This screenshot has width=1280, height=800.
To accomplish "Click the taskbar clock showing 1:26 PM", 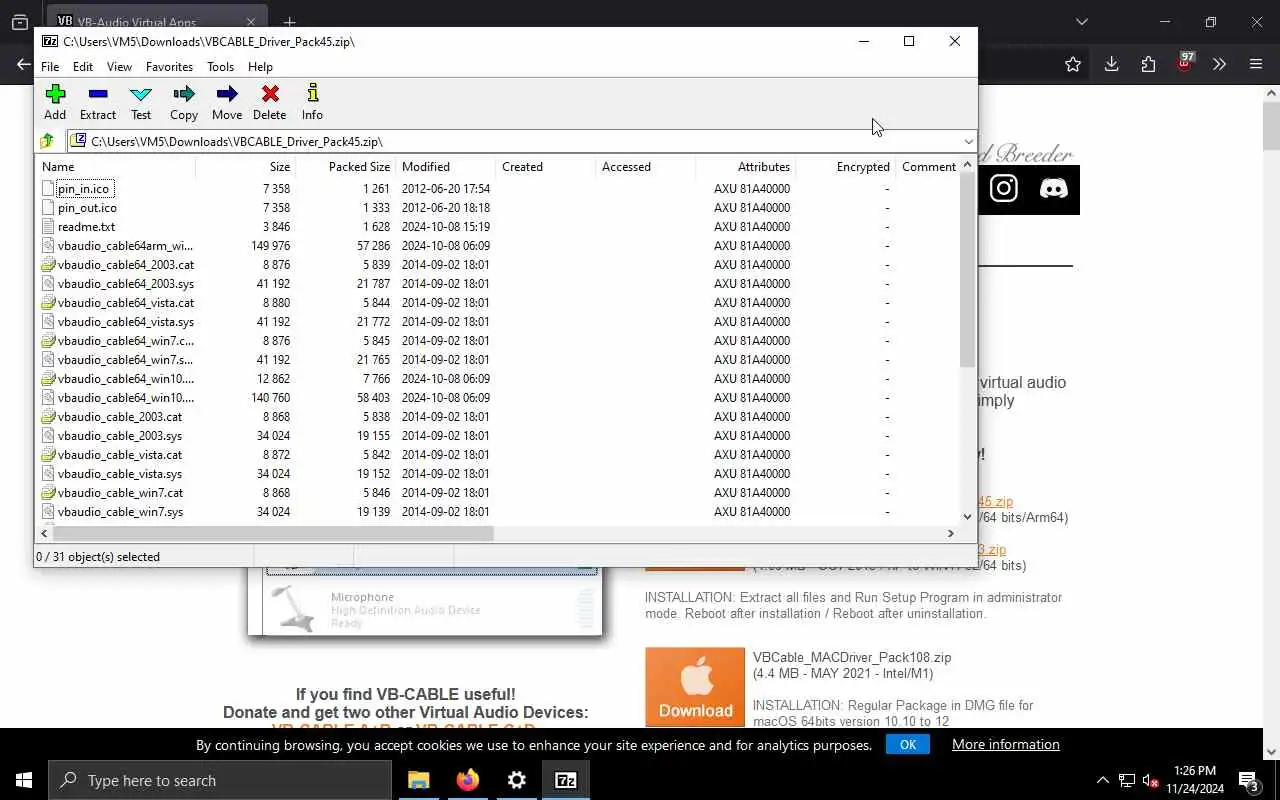I will pos(1194,779).
